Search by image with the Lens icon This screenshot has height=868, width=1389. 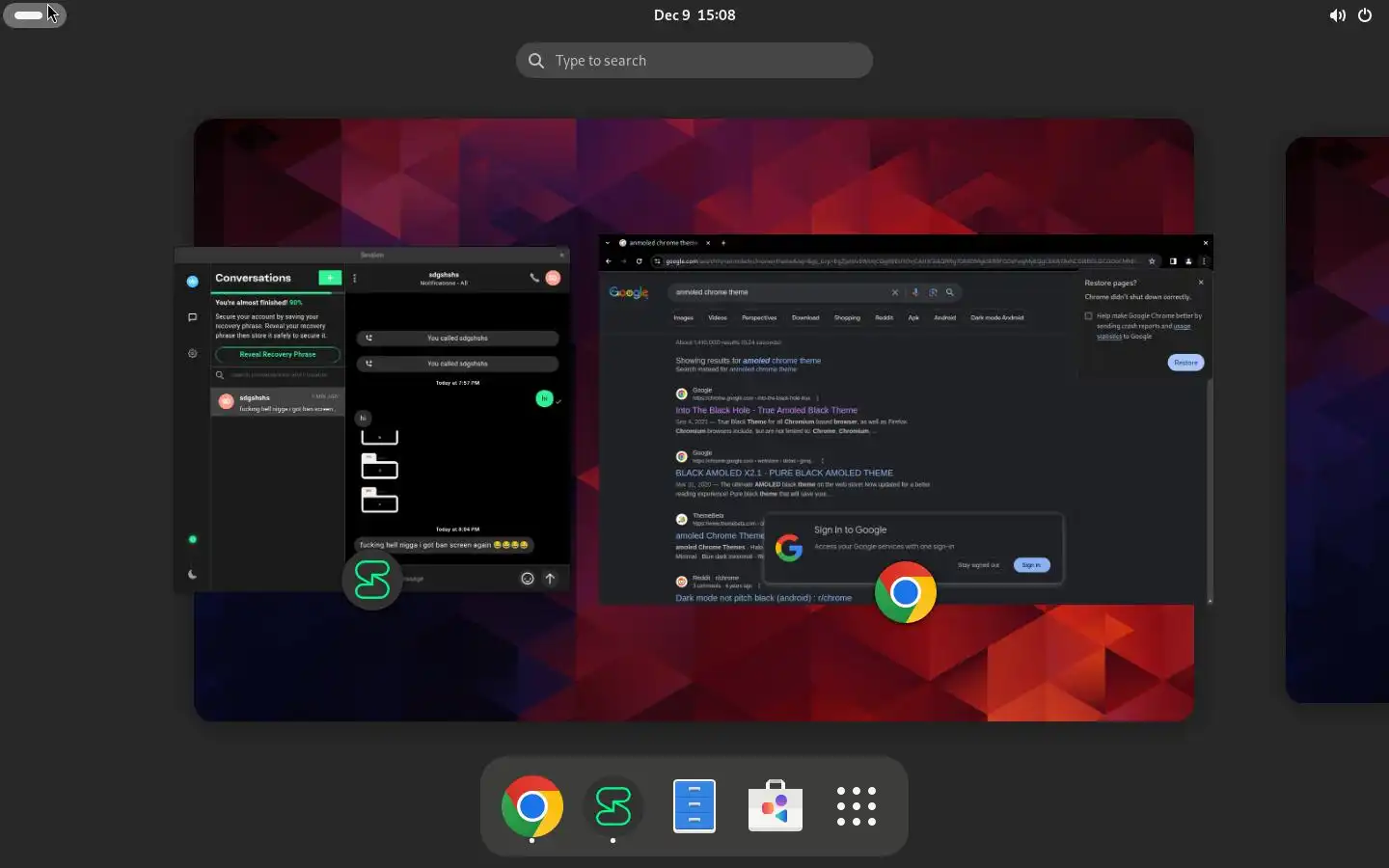pos(933,292)
